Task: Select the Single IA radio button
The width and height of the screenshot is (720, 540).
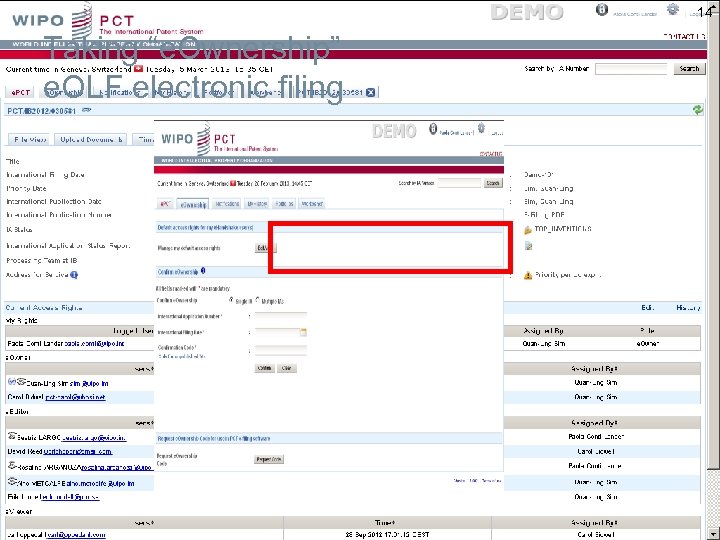Action: click(x=231, y=300)
